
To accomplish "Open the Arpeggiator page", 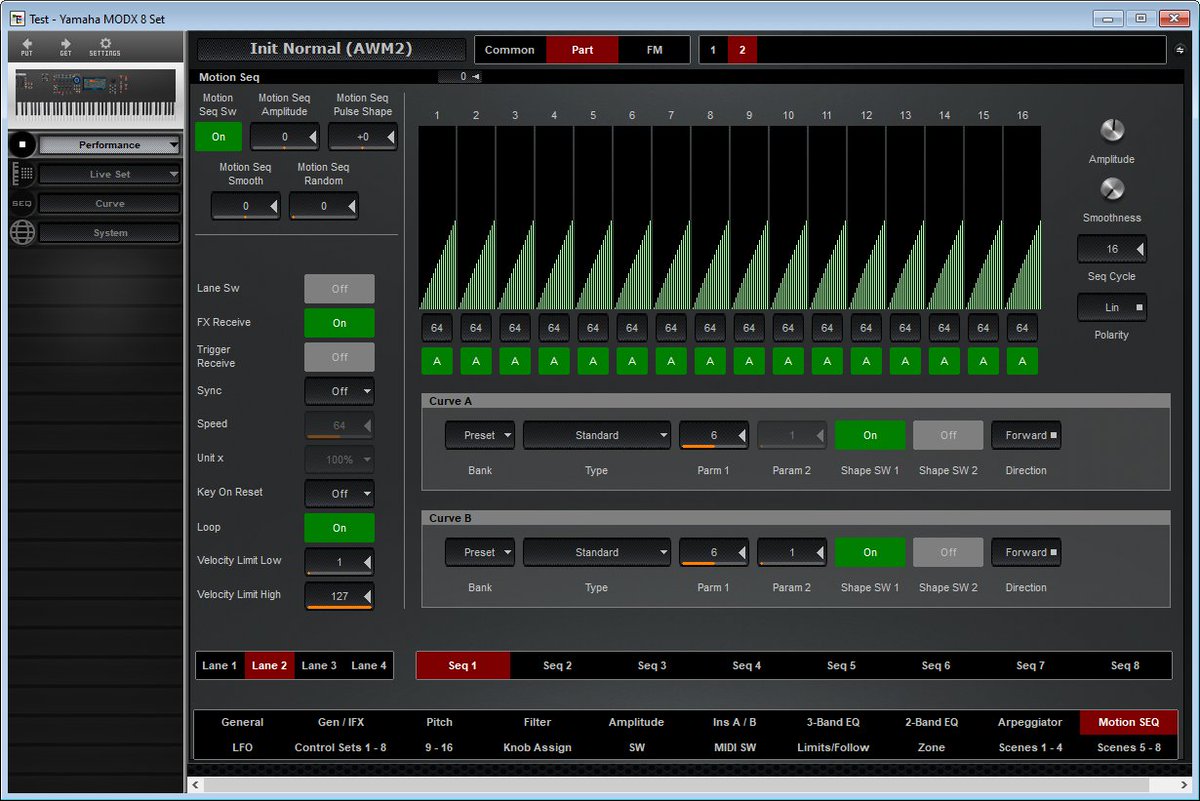I will pyautogui.click(x=1030, y=722).
